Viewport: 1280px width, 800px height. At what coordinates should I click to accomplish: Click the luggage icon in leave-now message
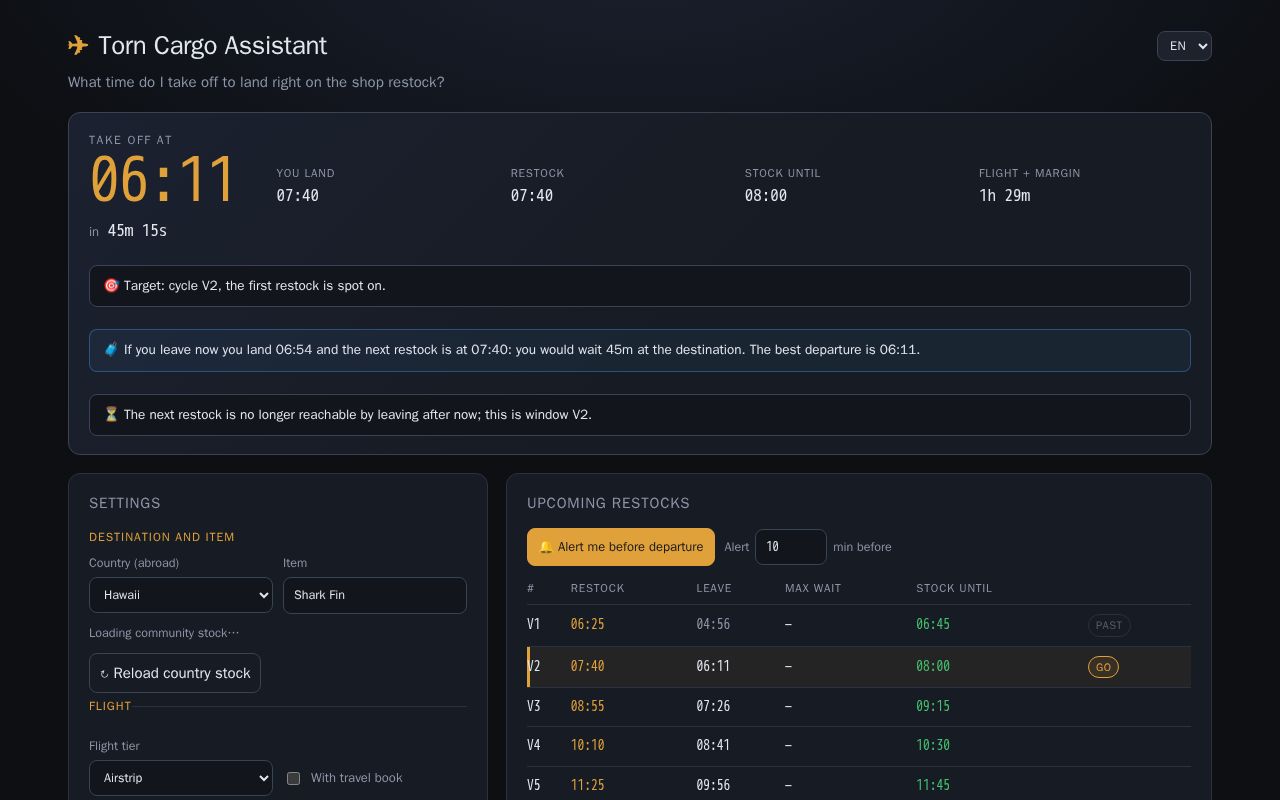(x=111, y=350)
